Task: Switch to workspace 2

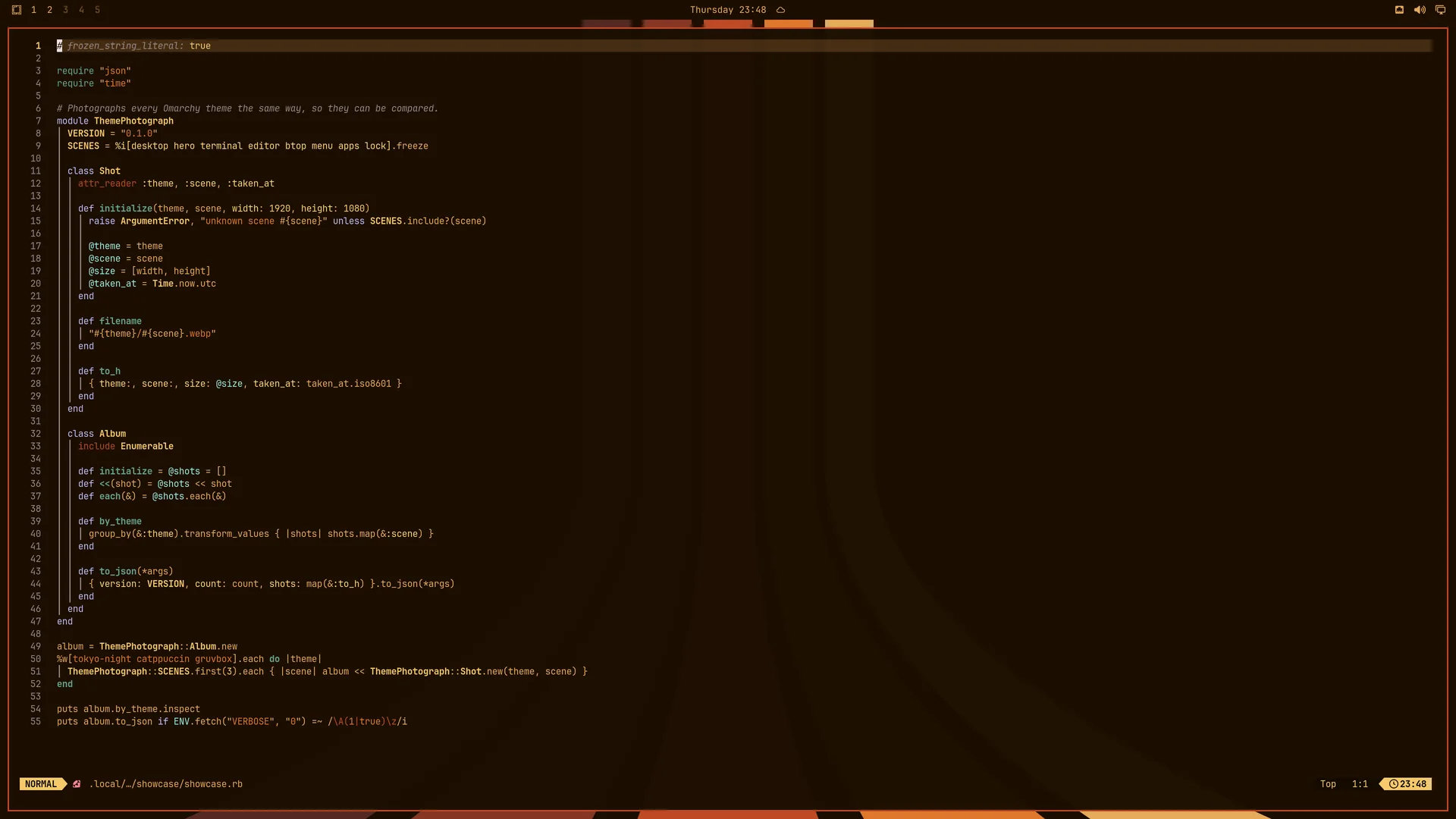Action: (x=49, y=10)
